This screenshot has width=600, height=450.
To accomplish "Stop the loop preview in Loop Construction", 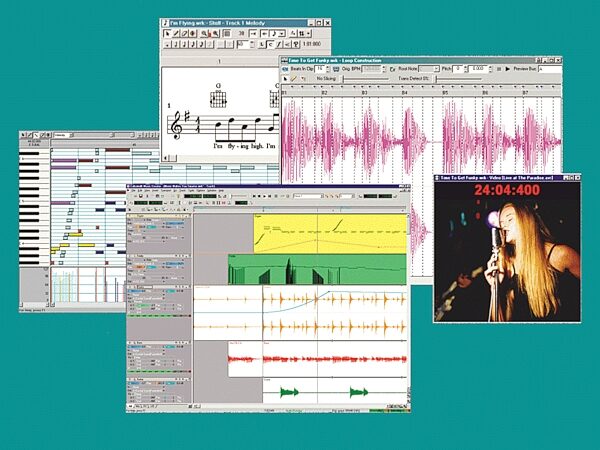I will 499,69.
